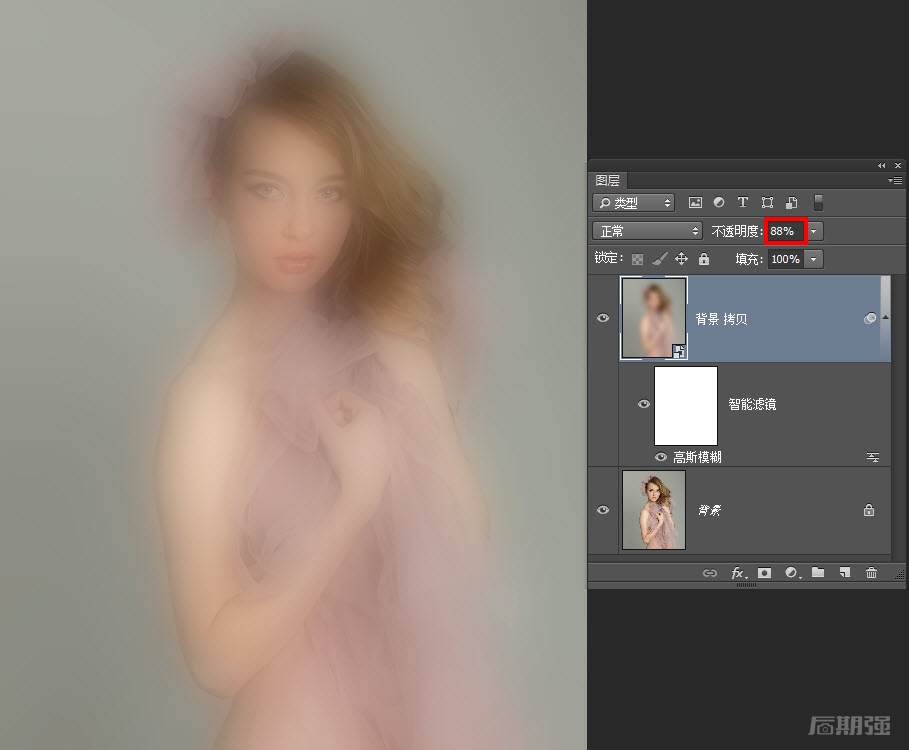Select the 图层 panel tab
The width and height of the screenshot is (909, 750).
pos(607,181)
